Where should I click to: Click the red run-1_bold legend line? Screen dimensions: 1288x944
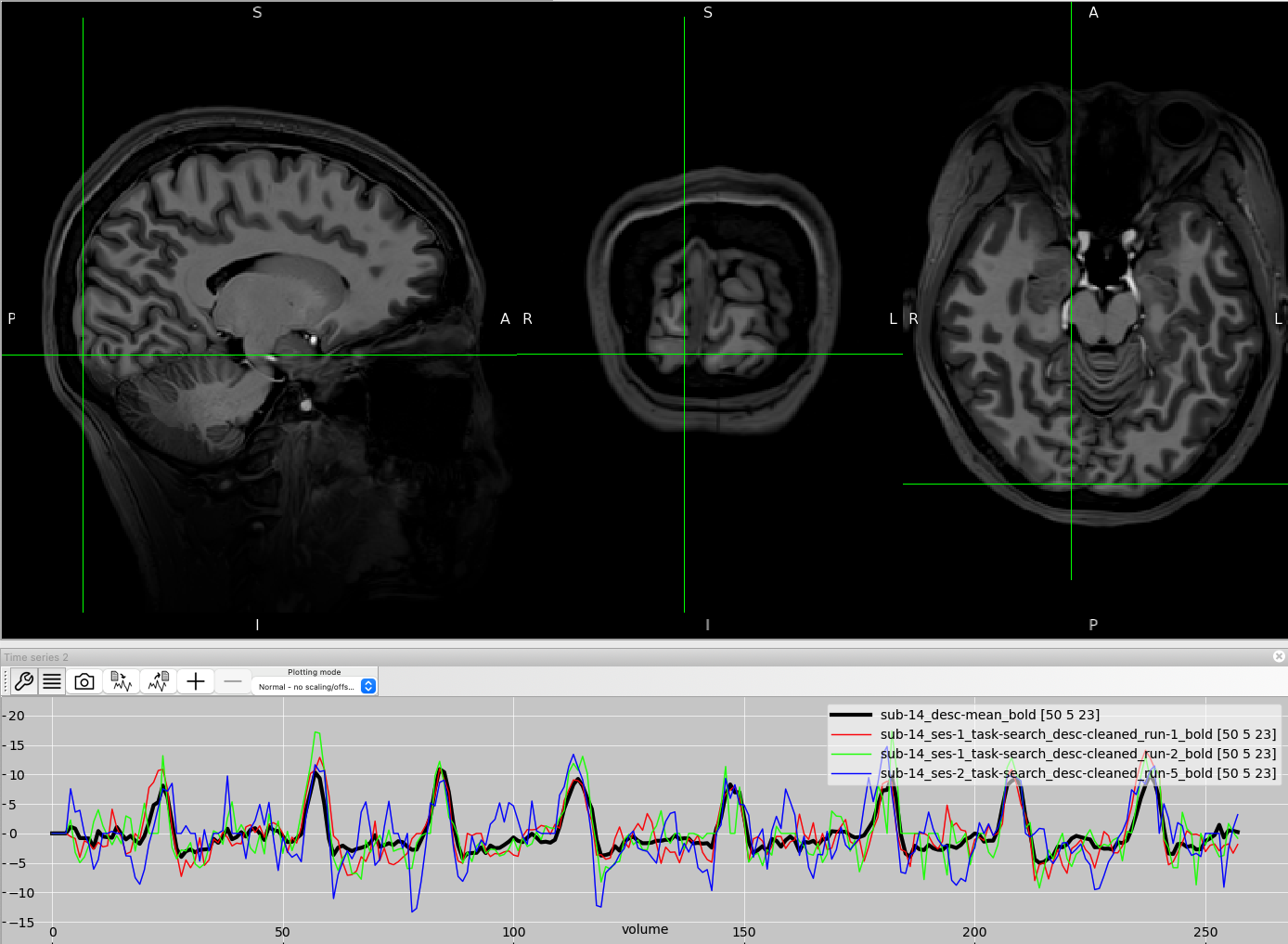click(851, 734)
